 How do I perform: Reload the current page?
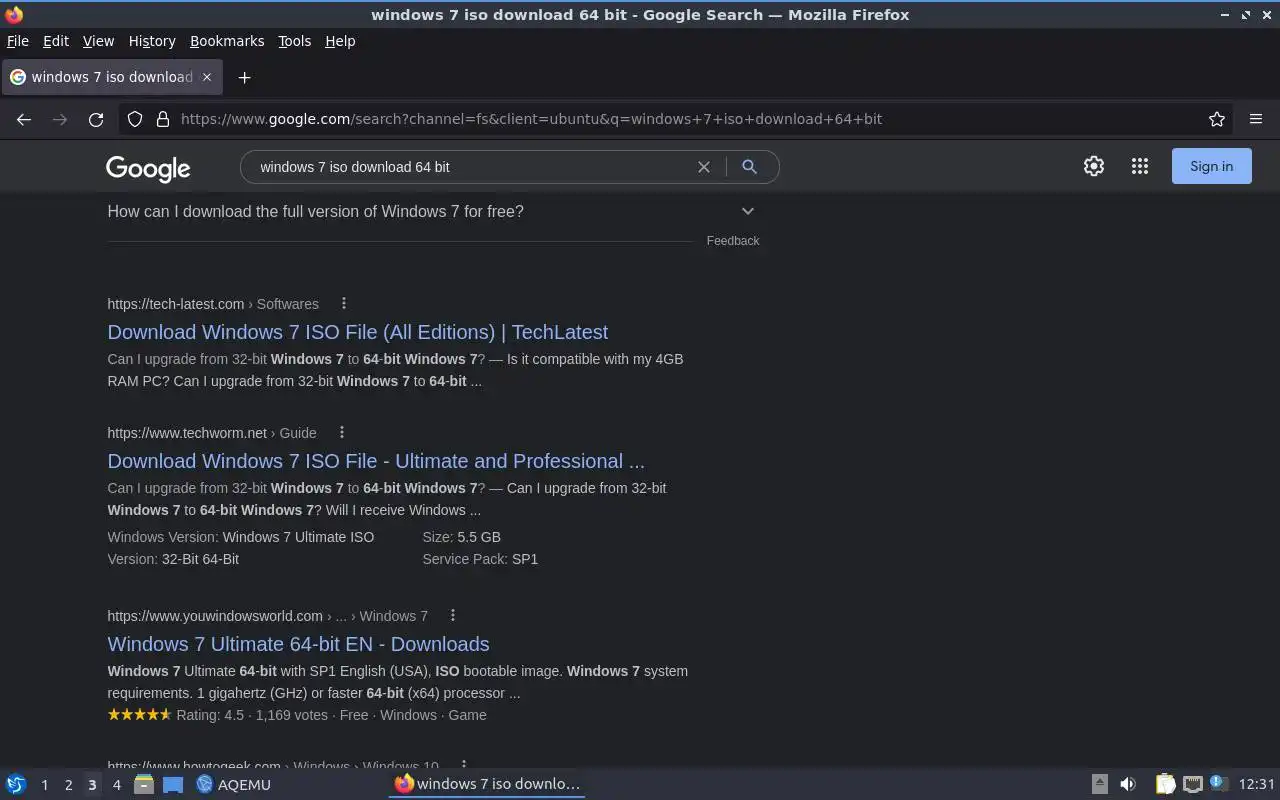coord(96,119)
